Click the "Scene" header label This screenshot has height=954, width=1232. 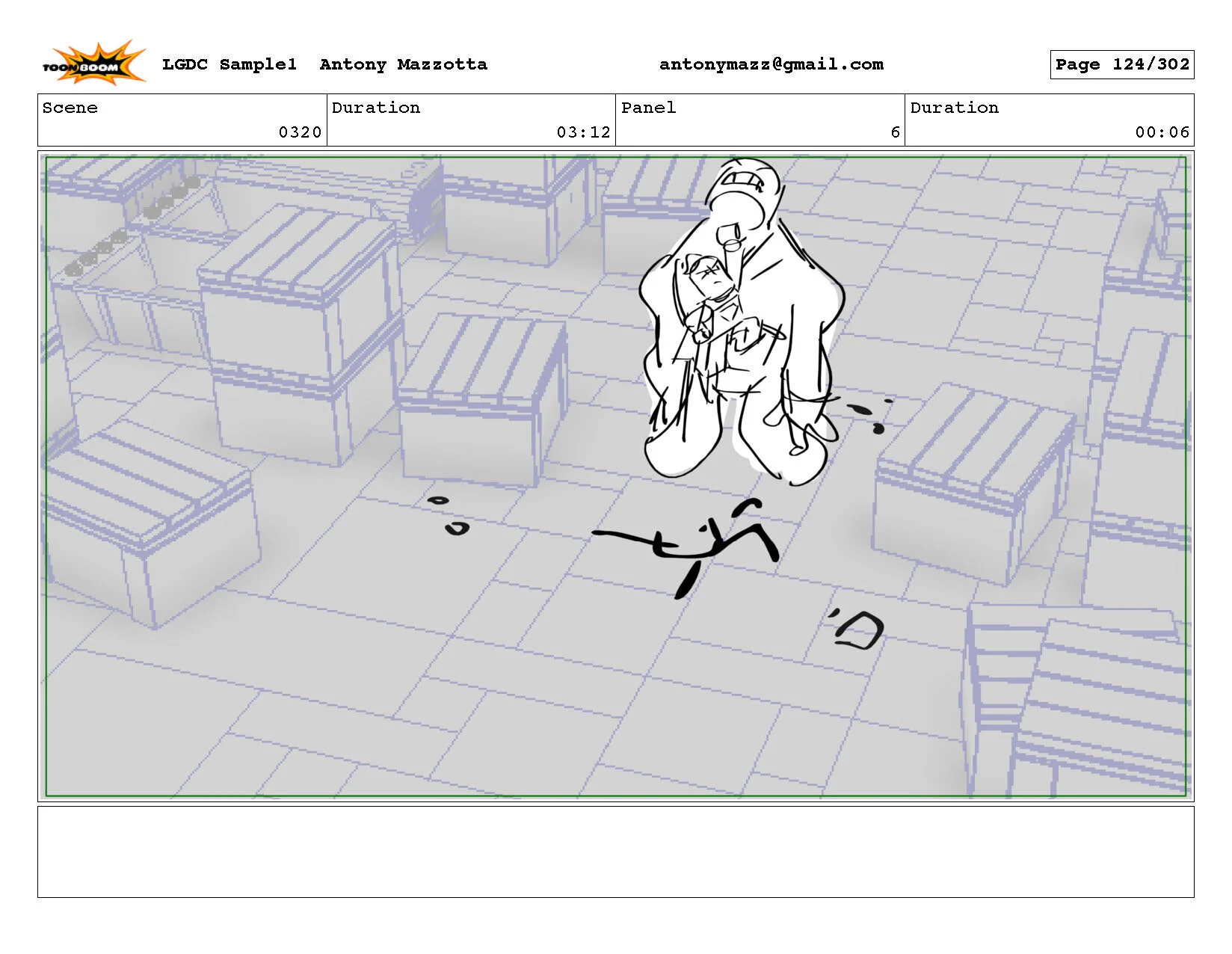point(70,108)
